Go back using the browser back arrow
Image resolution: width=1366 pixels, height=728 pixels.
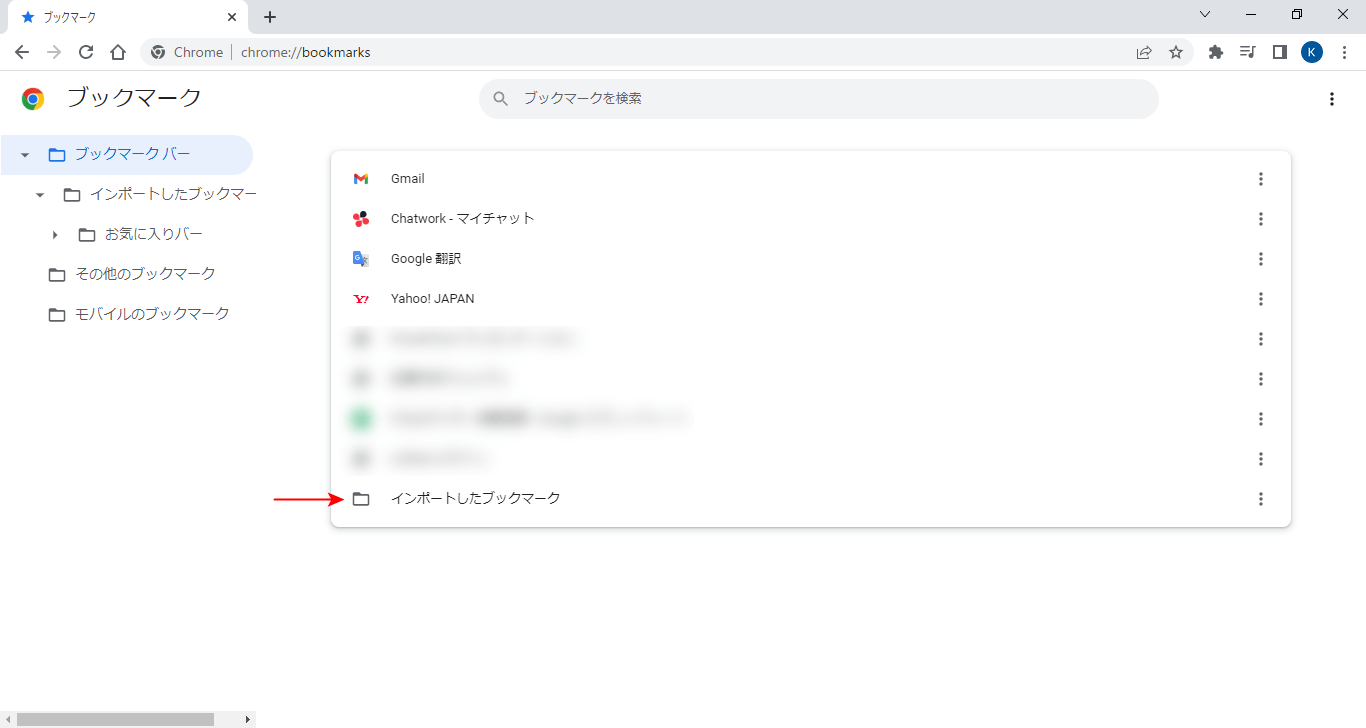22,52
